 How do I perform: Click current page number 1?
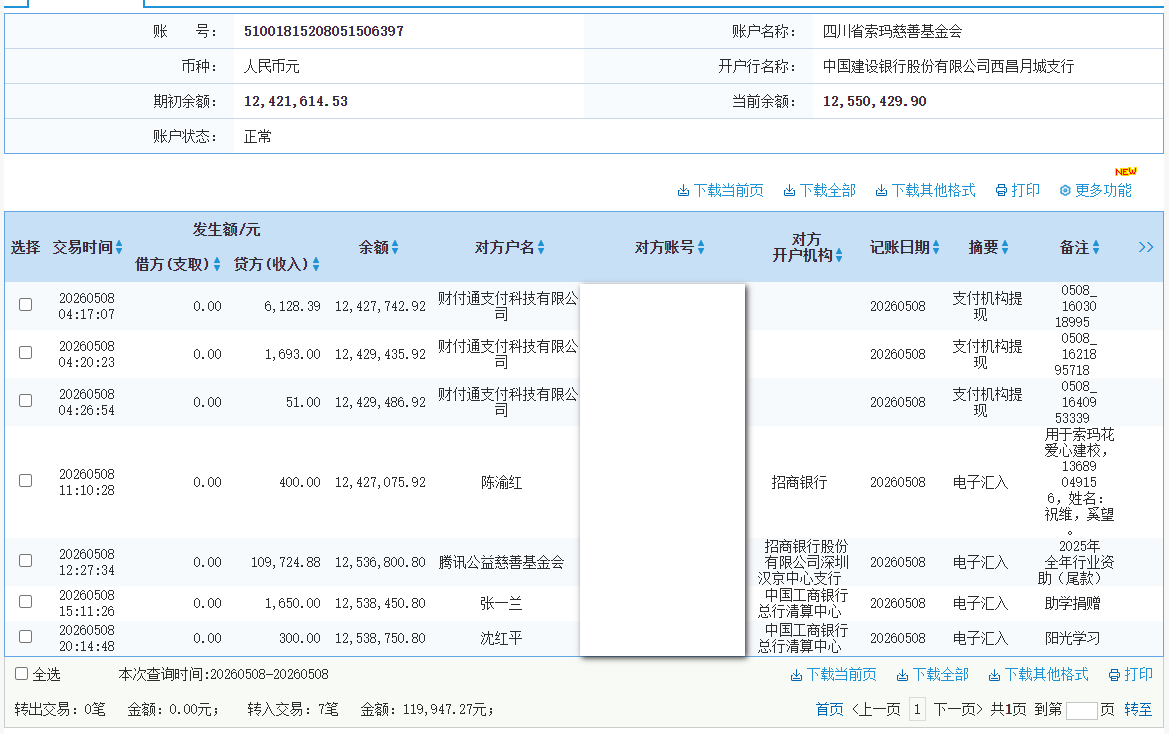coord(917,709)
